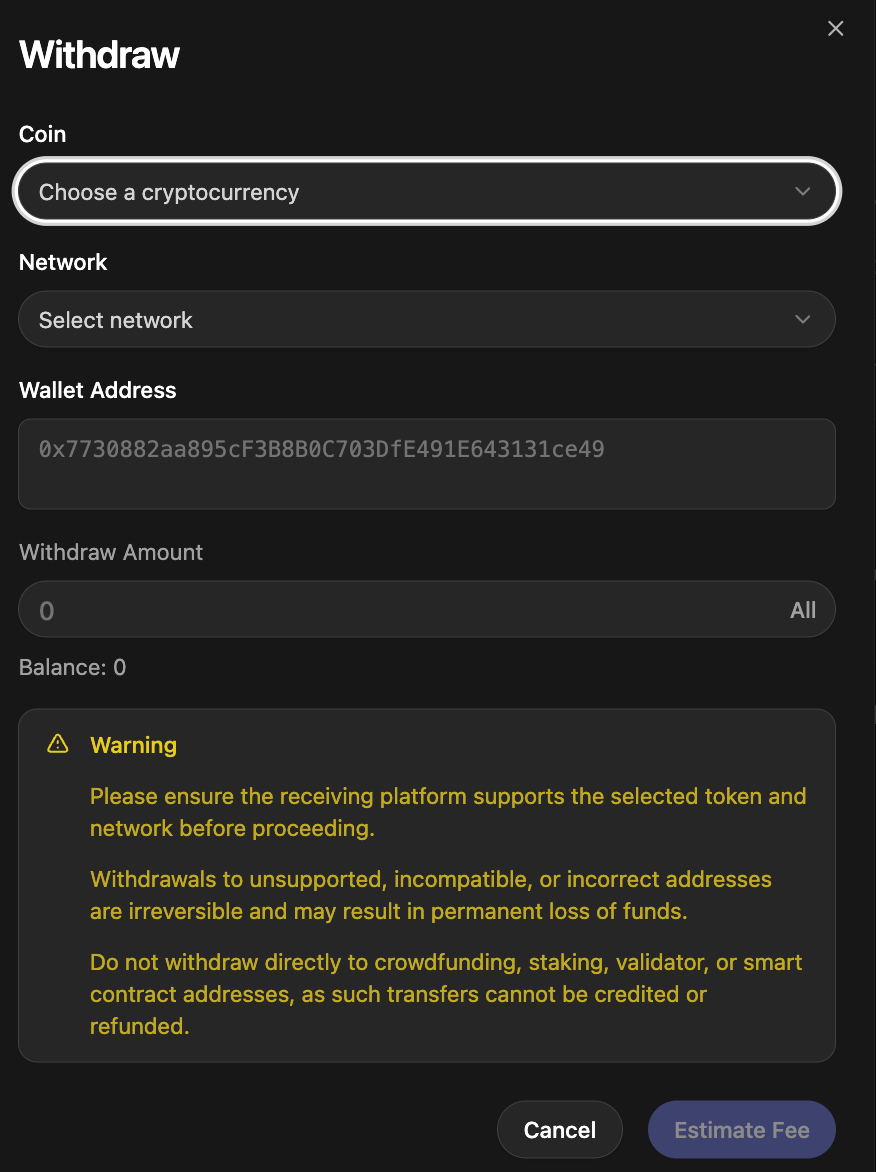This screenshot has width=876, height=1172.
Task: Click into the Withdraw Amount field
Action: 400,610
